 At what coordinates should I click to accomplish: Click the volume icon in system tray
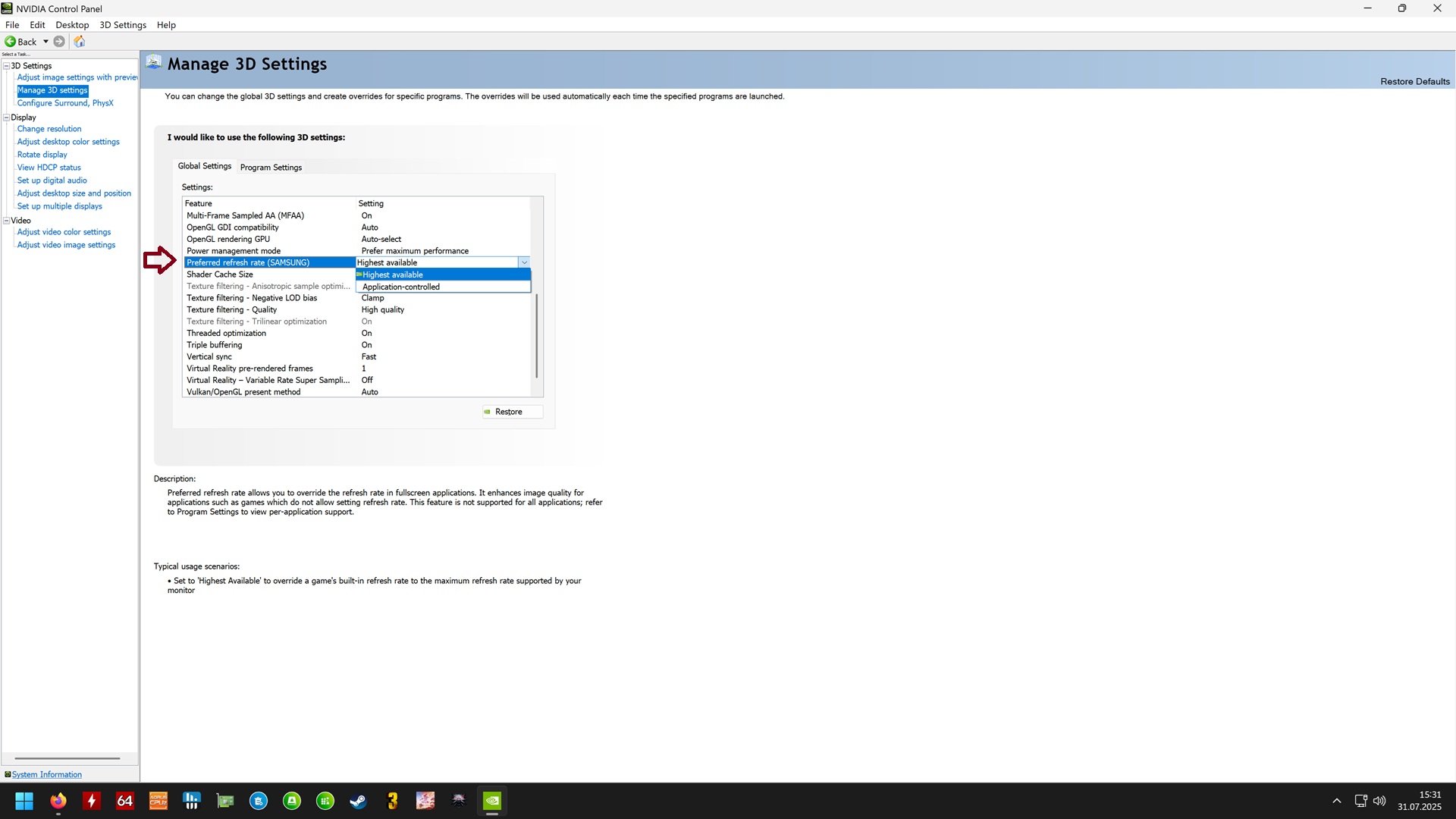pos(1379,801)
